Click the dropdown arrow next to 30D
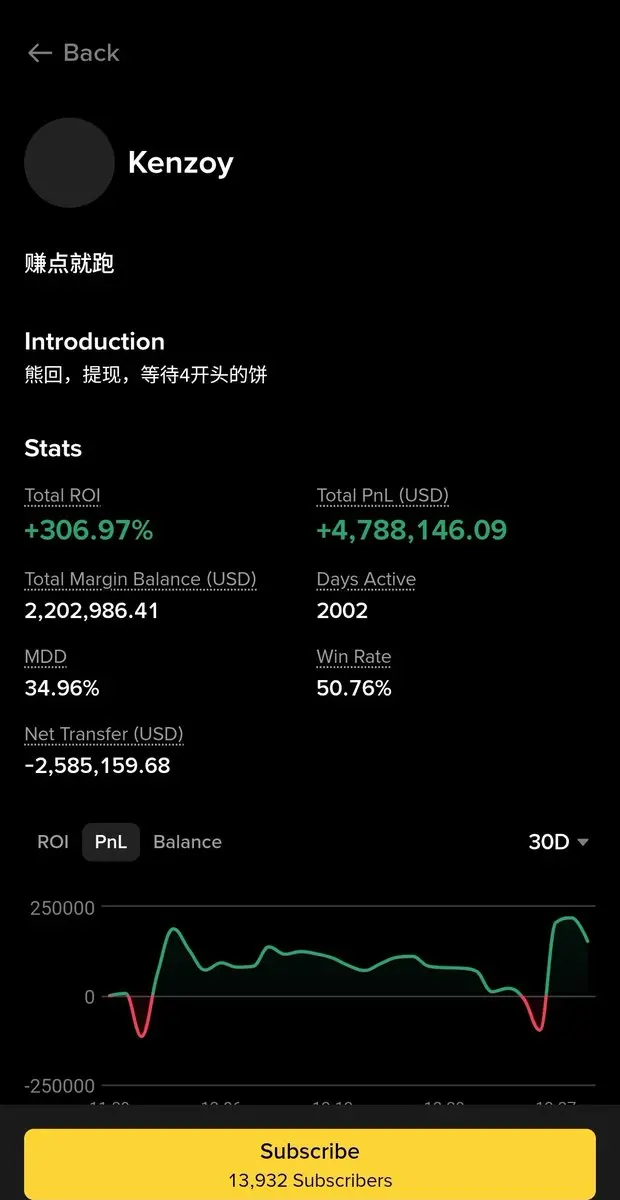 pos(583,843)
